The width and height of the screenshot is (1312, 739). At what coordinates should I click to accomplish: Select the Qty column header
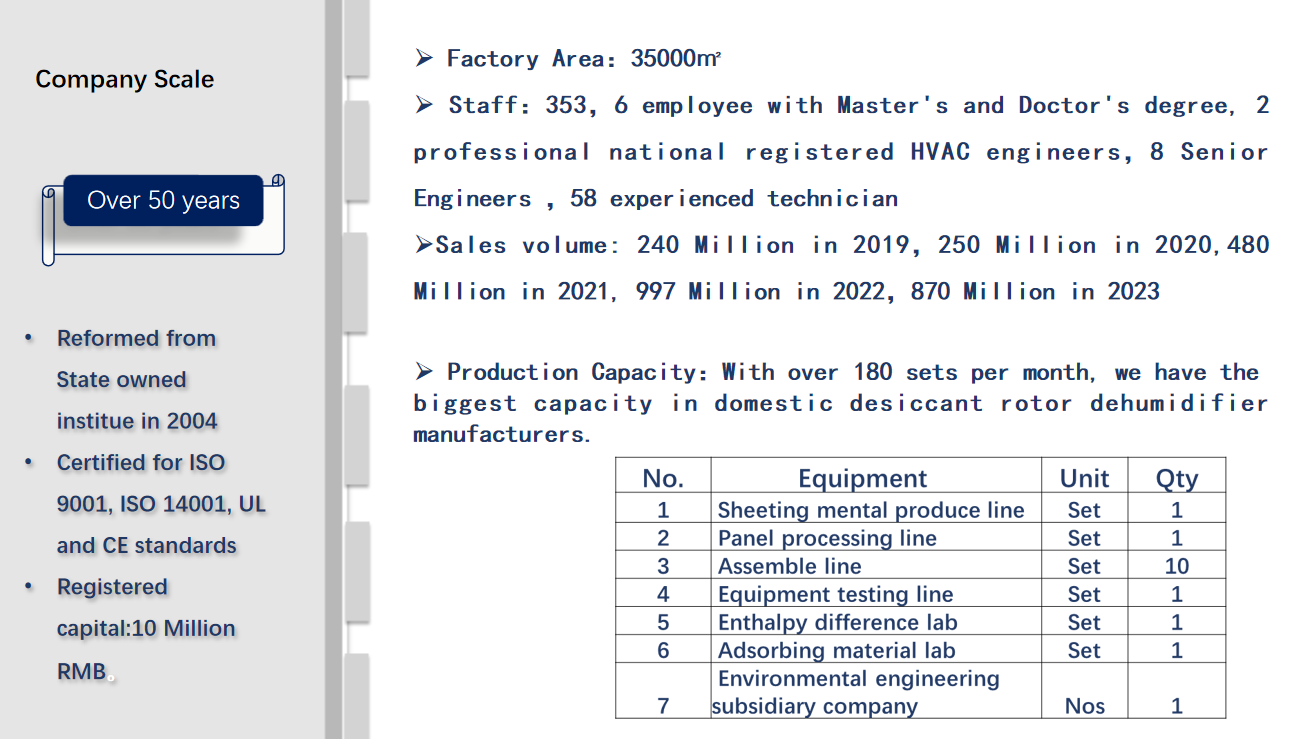[x=1176, y=479]
